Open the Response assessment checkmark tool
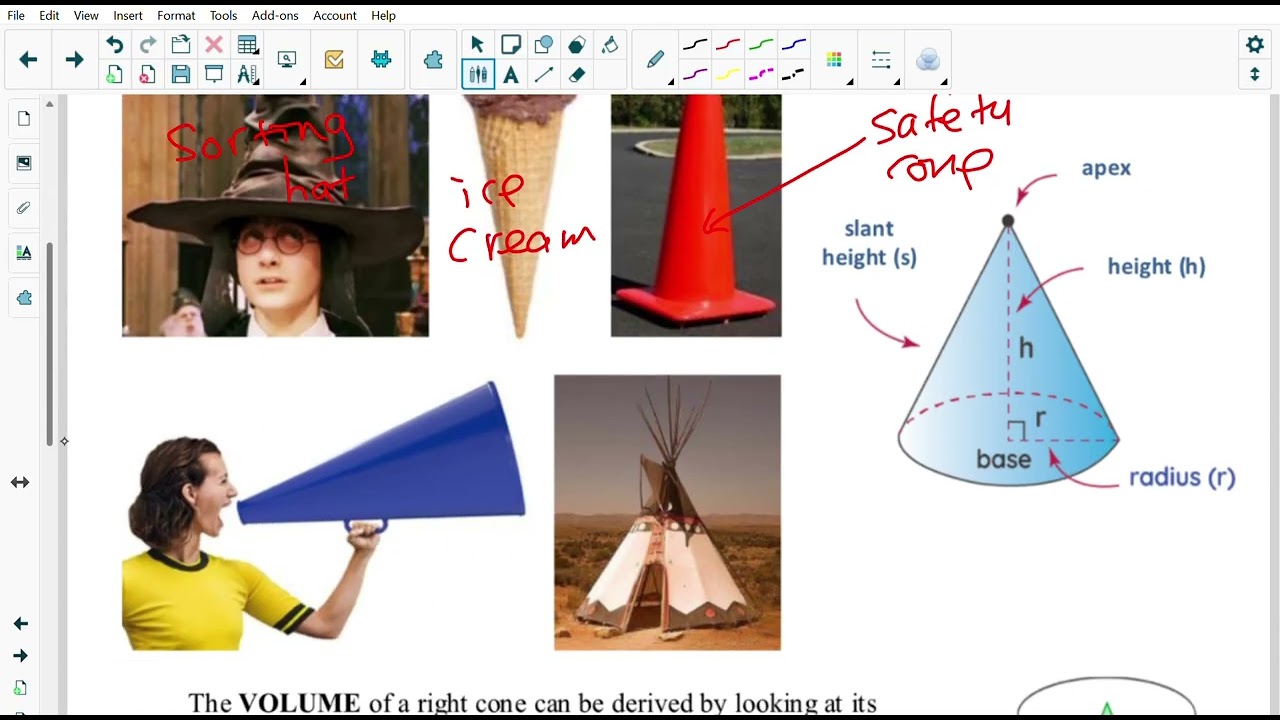Viewport: 1280px width, 720px height. [x=334, y=60]
